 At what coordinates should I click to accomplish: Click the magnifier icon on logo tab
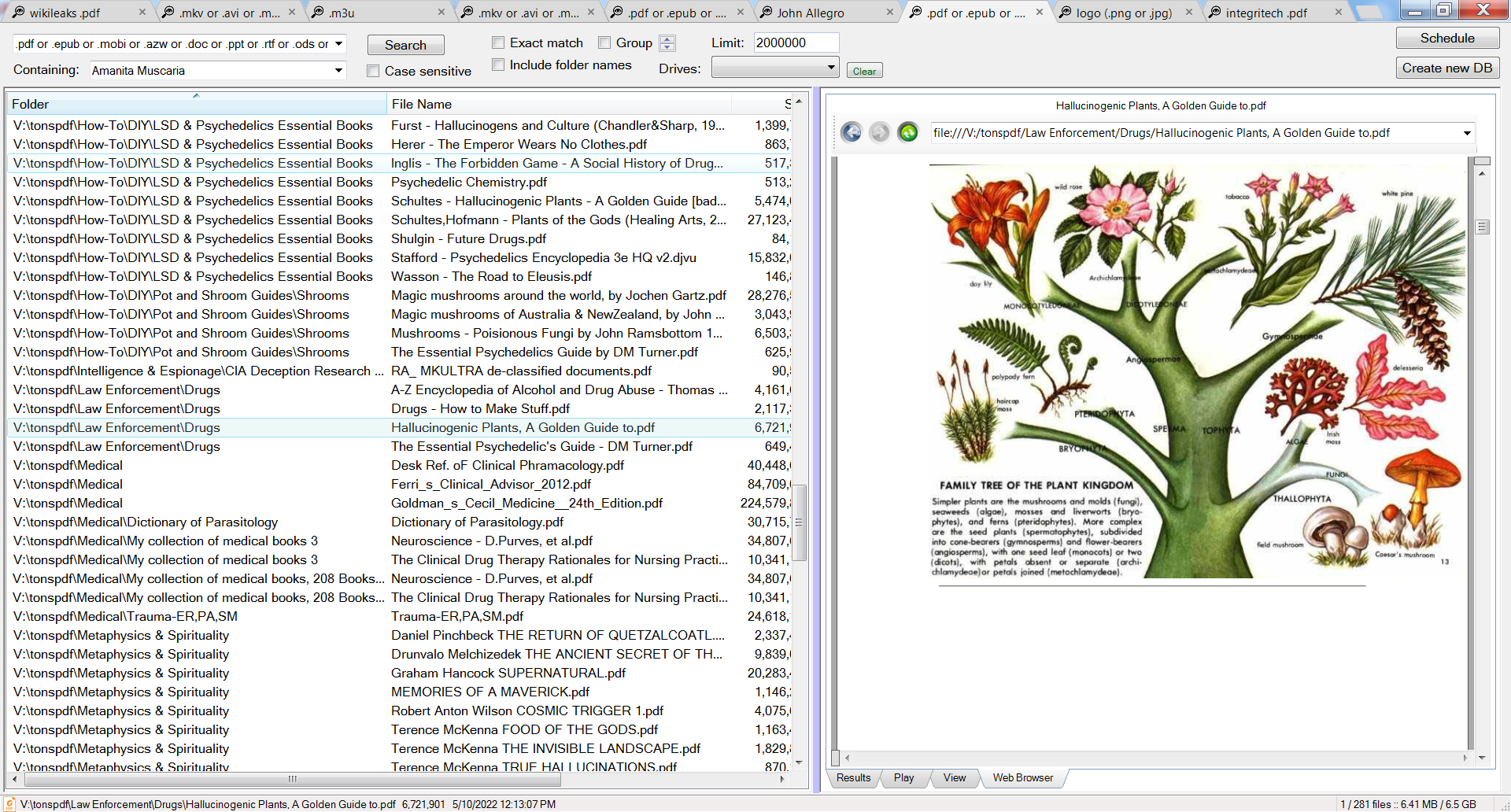pos(1066,12)
